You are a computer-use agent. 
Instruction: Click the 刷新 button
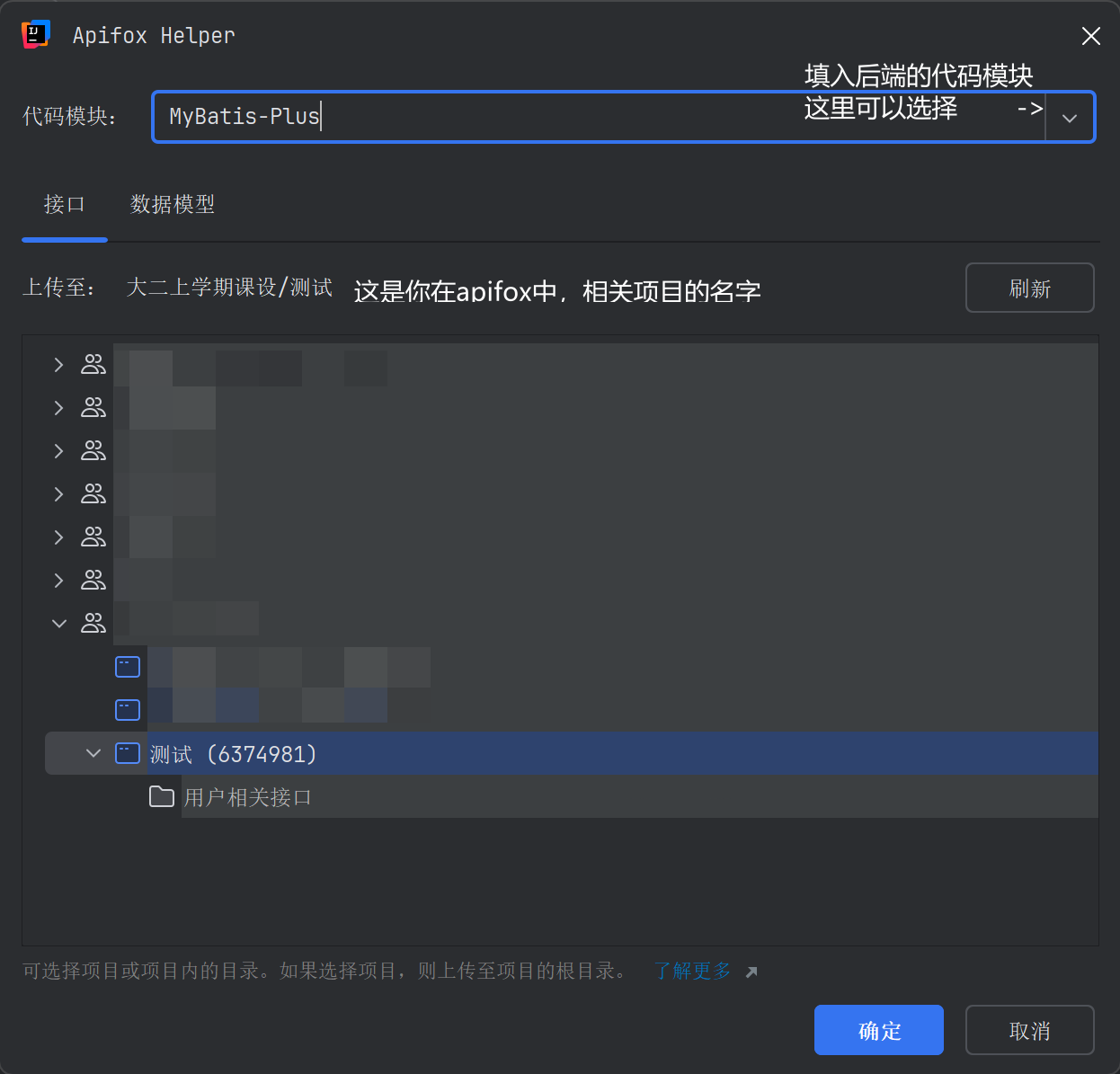pyautogui.click(x=1029, y=288)
